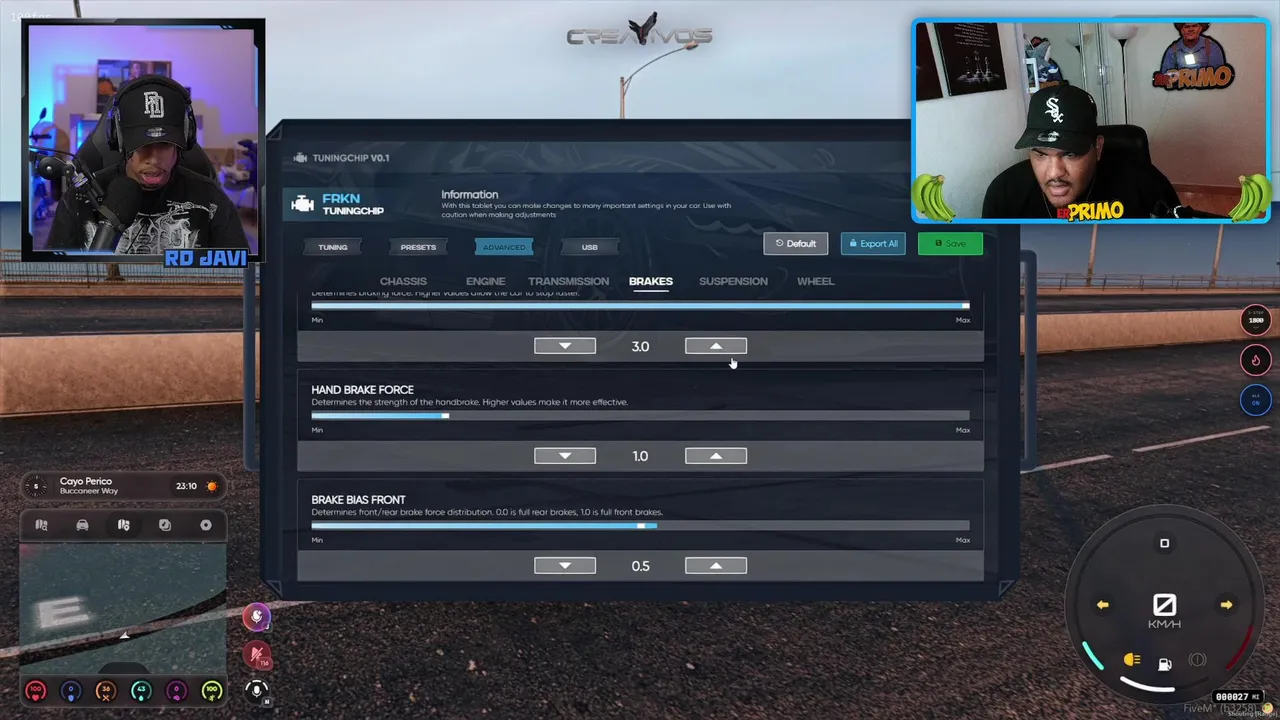Decrease Brake Bias Front value
Viewport: 1280px width, 720px height.
pos(565,566)
